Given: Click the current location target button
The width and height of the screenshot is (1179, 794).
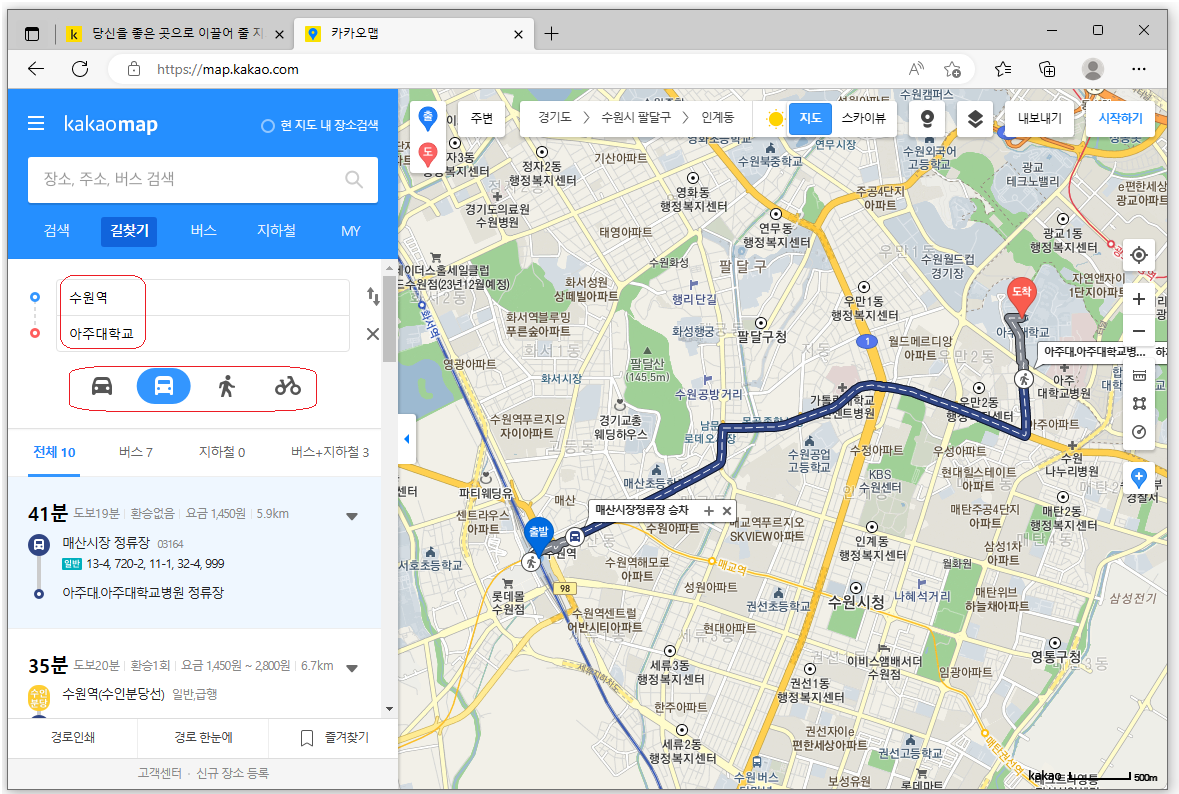Looking at the screenshot, I should 1139,255.
